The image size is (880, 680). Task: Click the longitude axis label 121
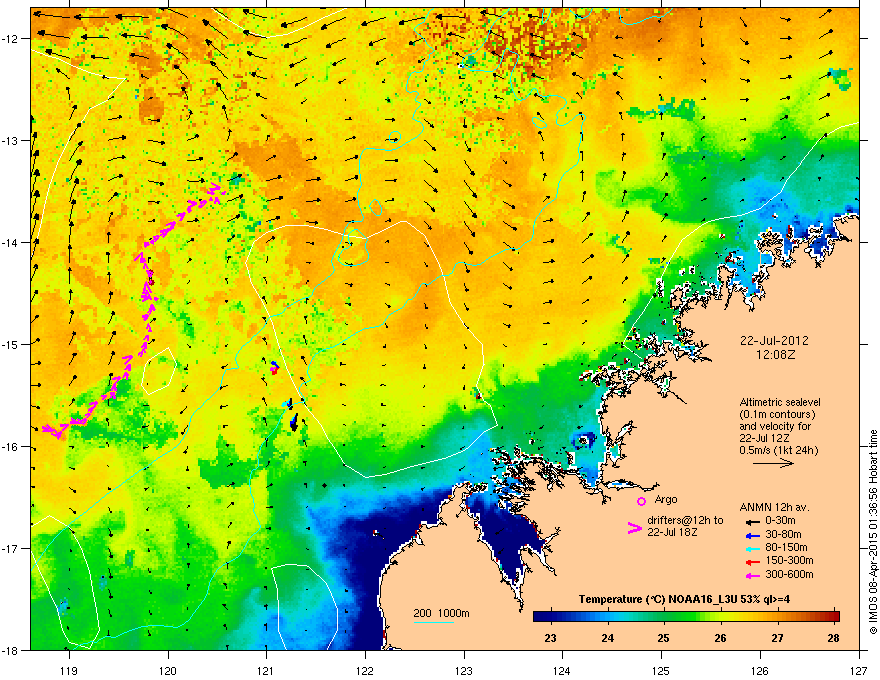(x=267, y=670)
